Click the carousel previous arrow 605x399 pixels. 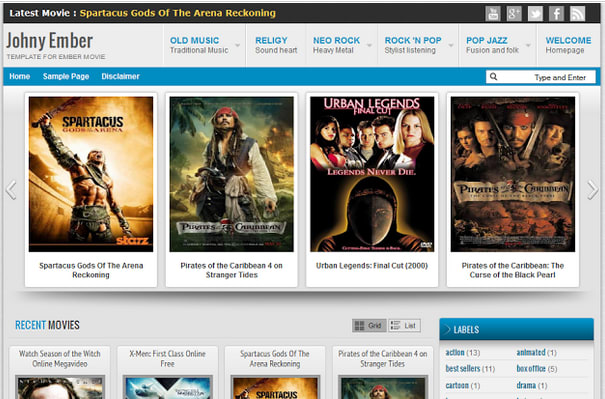11,189
